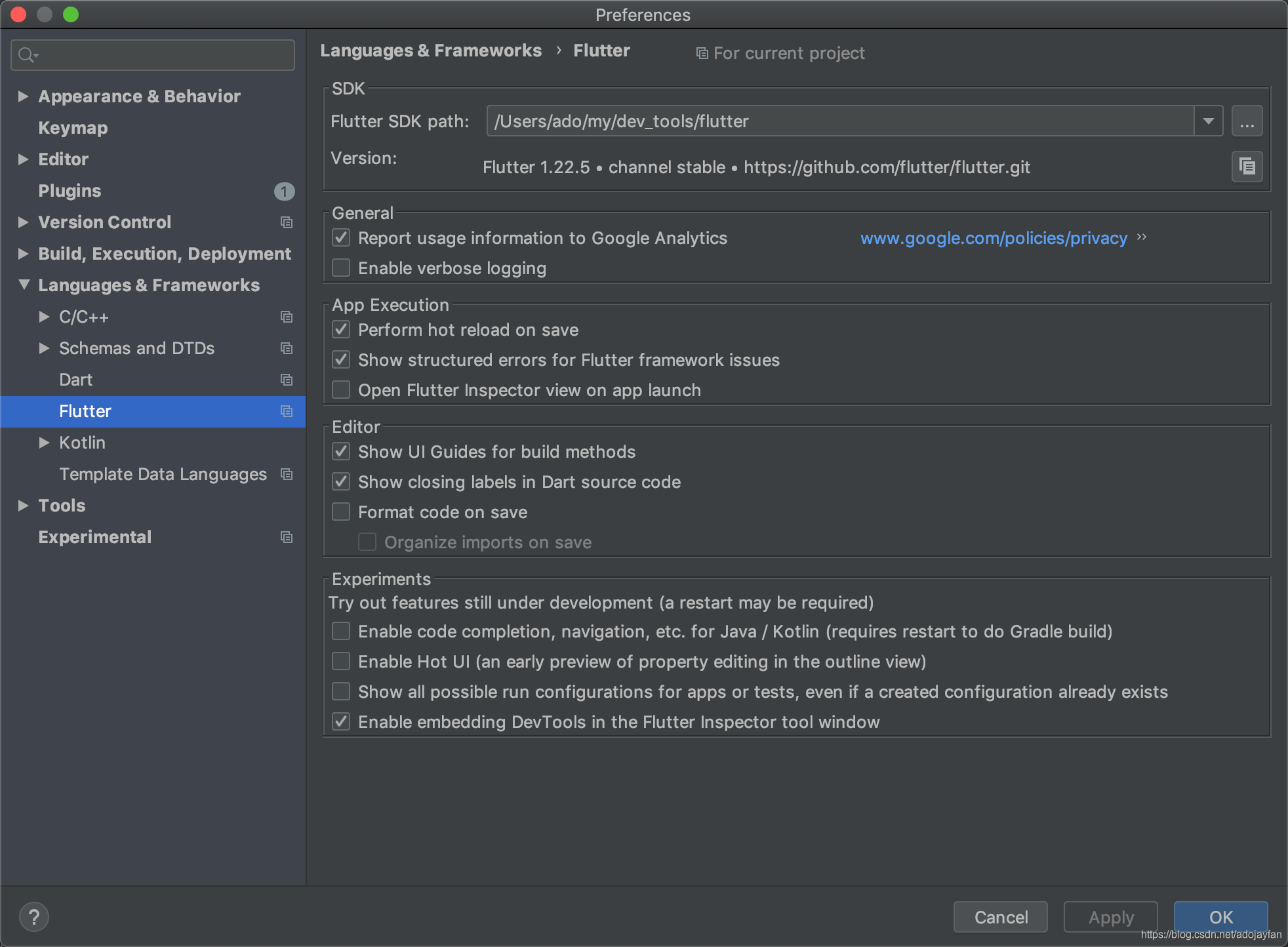The width and height of the screenshot is (1288, 947).
Task: Enable Format code on save
Action: 341,512
